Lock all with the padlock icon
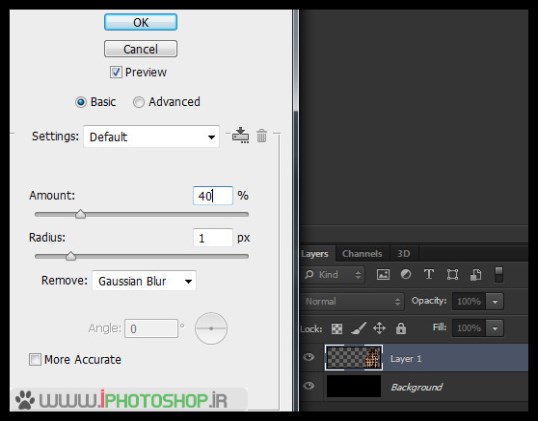 pyautogui.click(x=400, y=328)
